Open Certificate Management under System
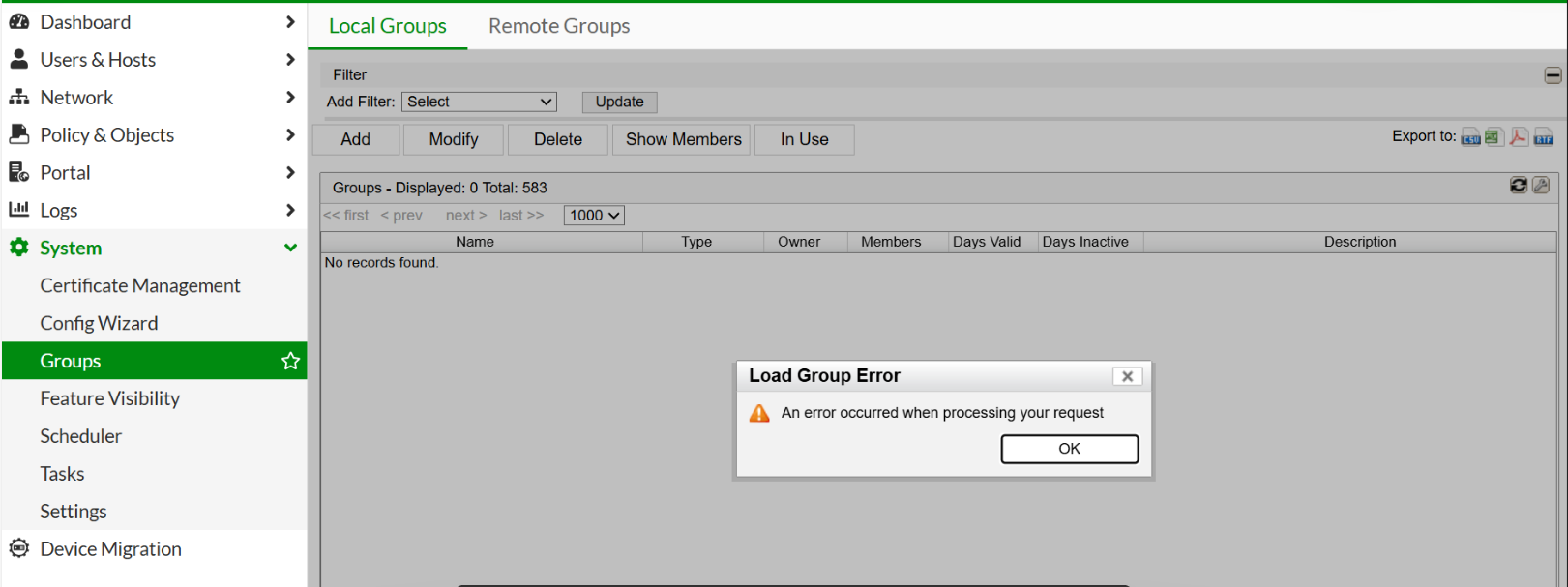 pos(140,285)
